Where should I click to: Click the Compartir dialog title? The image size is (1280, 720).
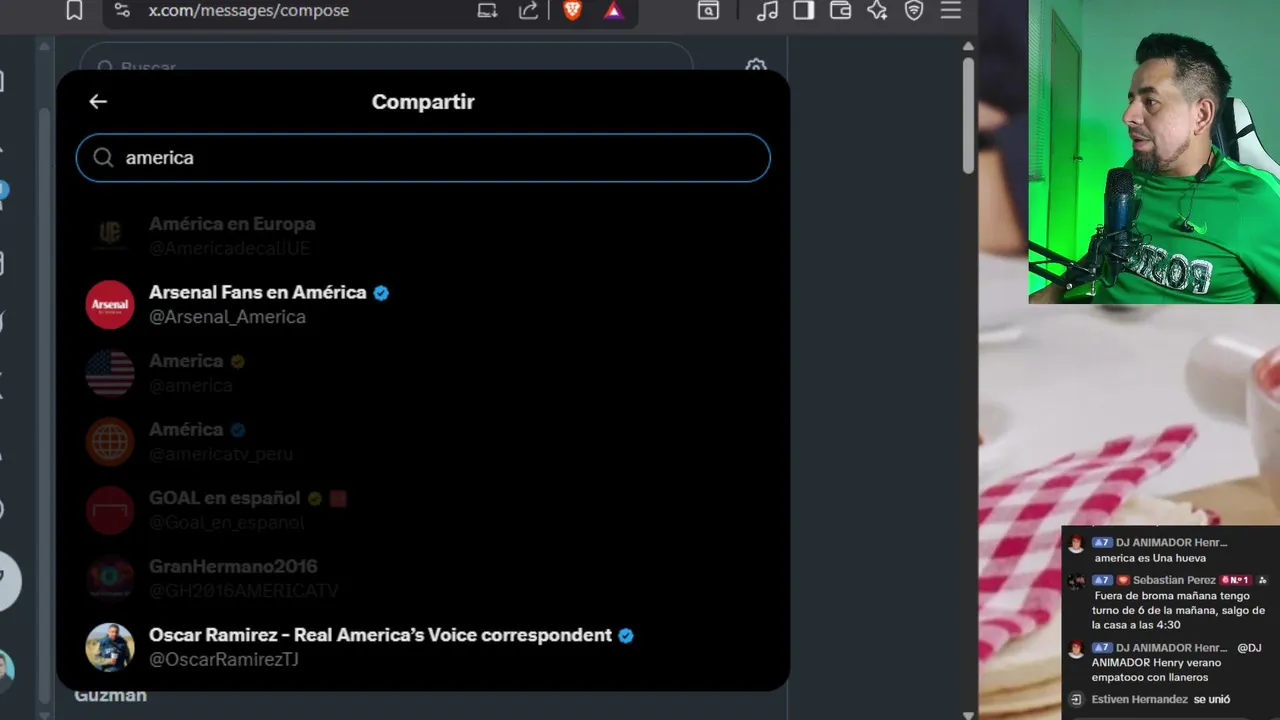423,101
